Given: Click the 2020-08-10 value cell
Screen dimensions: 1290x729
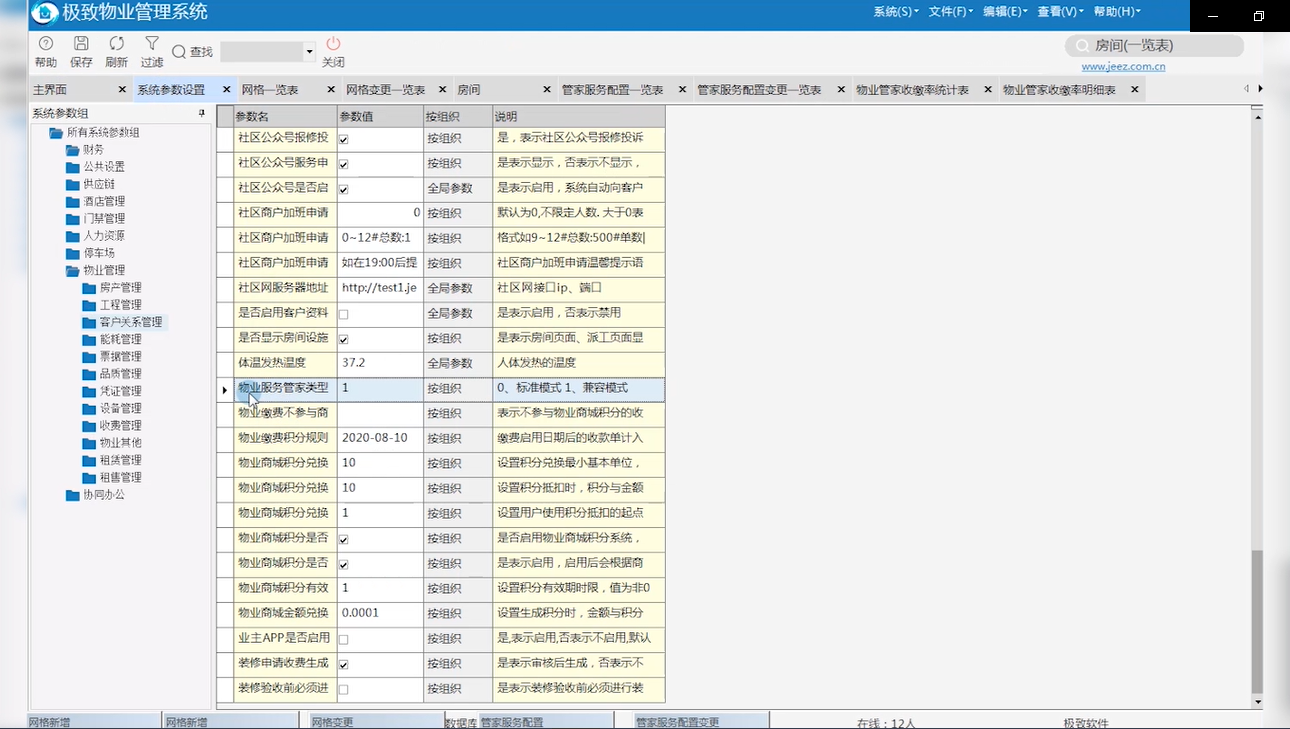Looking at the screenshot, I should pos(380,439).
